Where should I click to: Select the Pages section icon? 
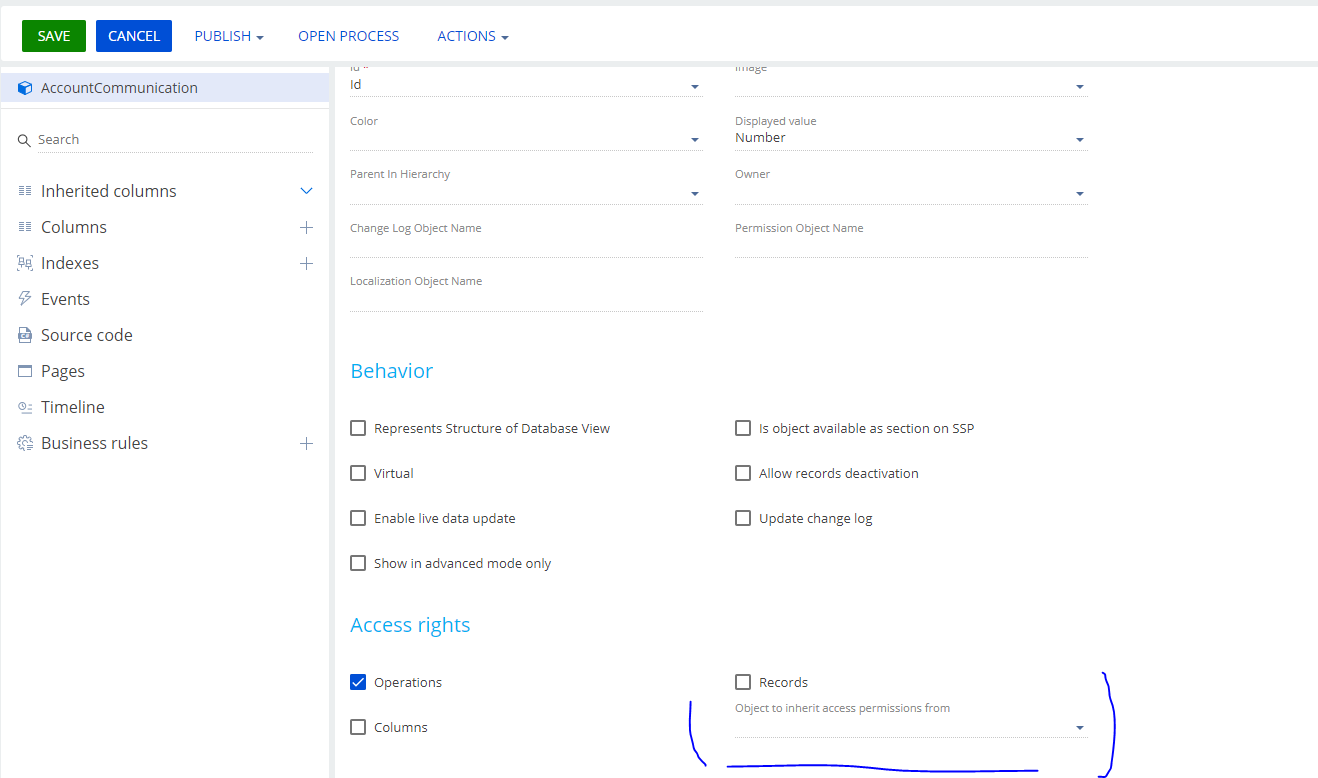coord(24,370)
